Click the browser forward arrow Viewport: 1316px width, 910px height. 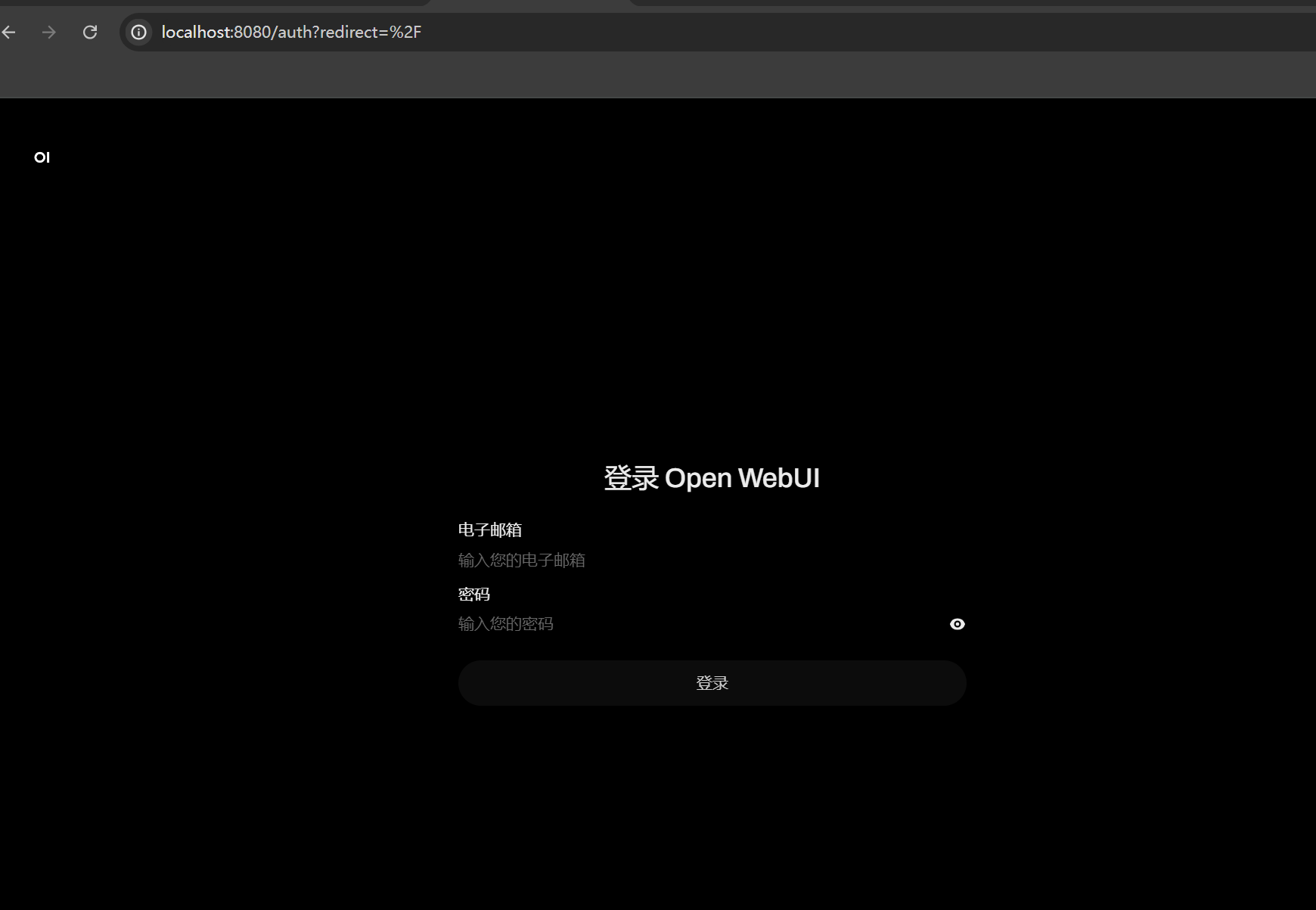(49, 32)
